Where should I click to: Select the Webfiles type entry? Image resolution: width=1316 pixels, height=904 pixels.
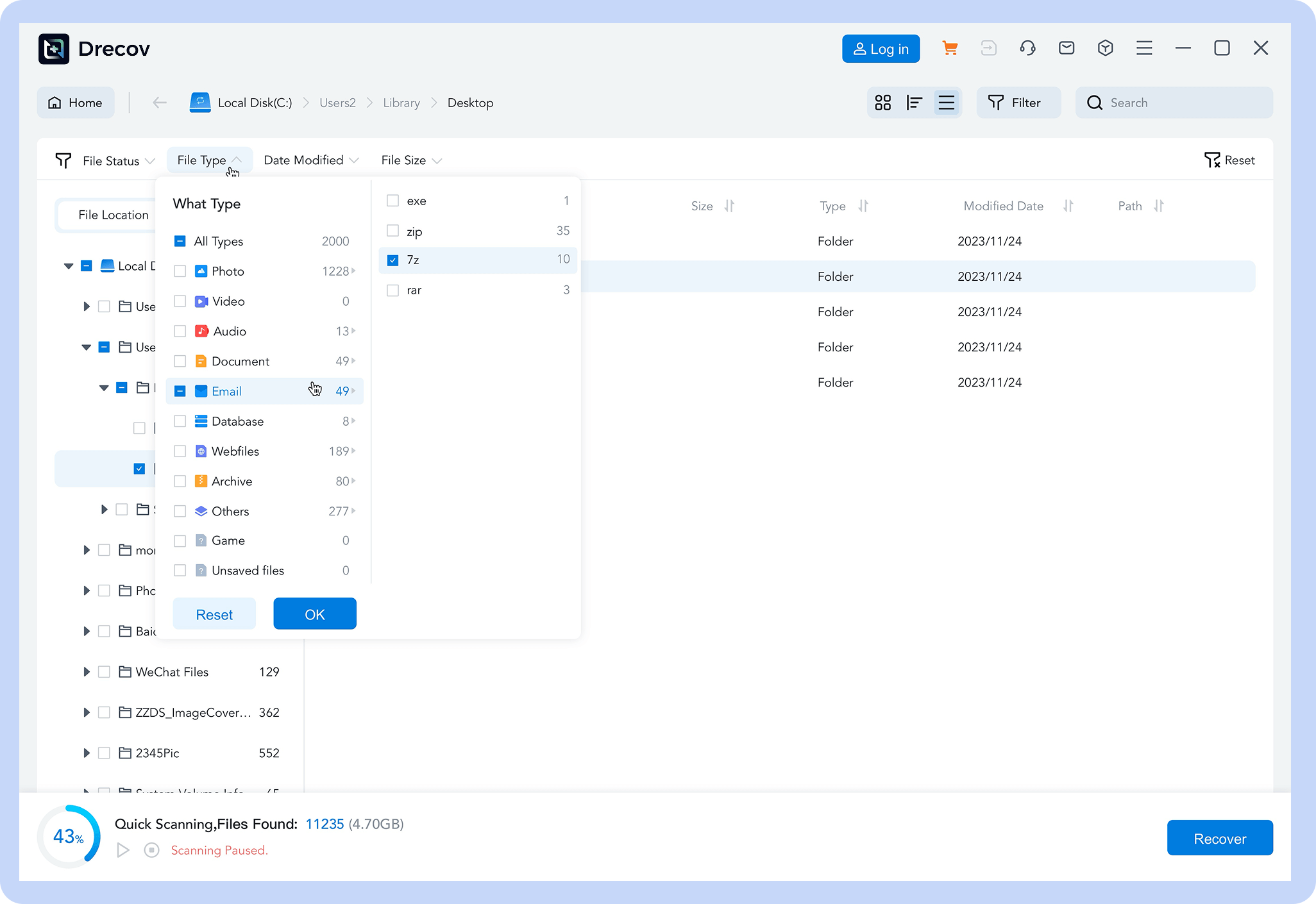pos(235,451)
